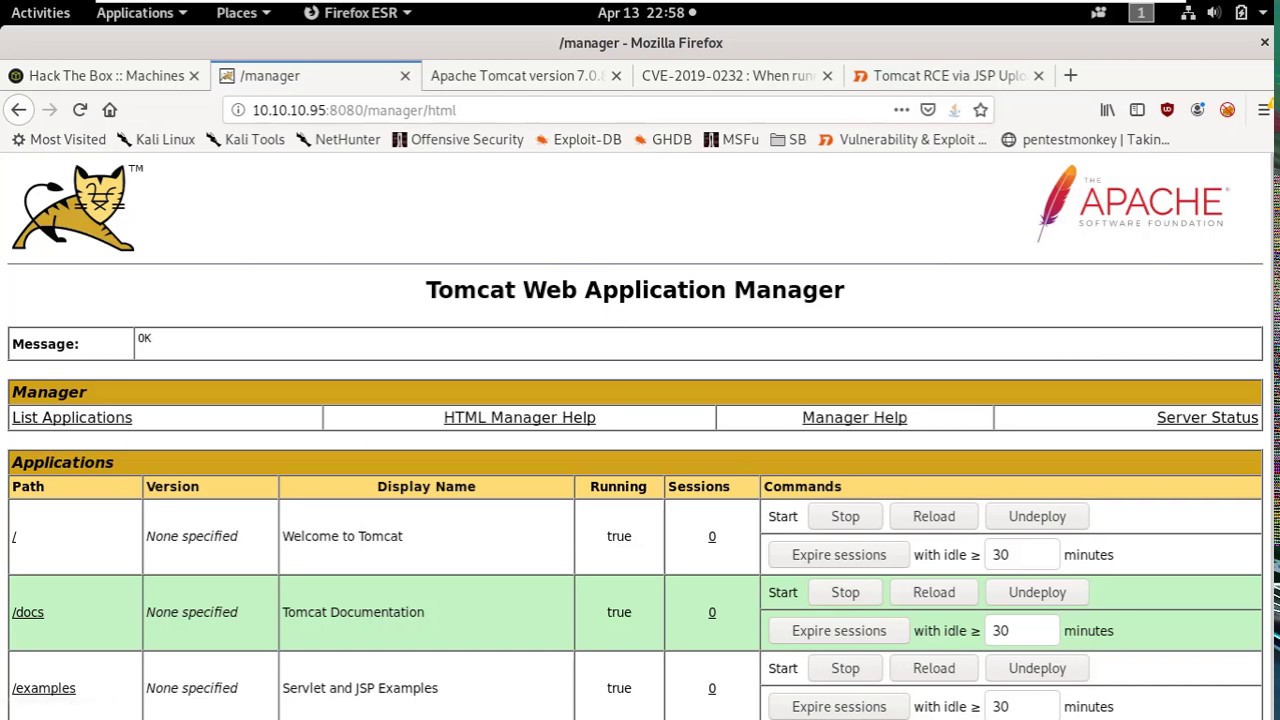
Task: Switch to Tomcat RCE via JSP tab
Action: tap(949, 76)
